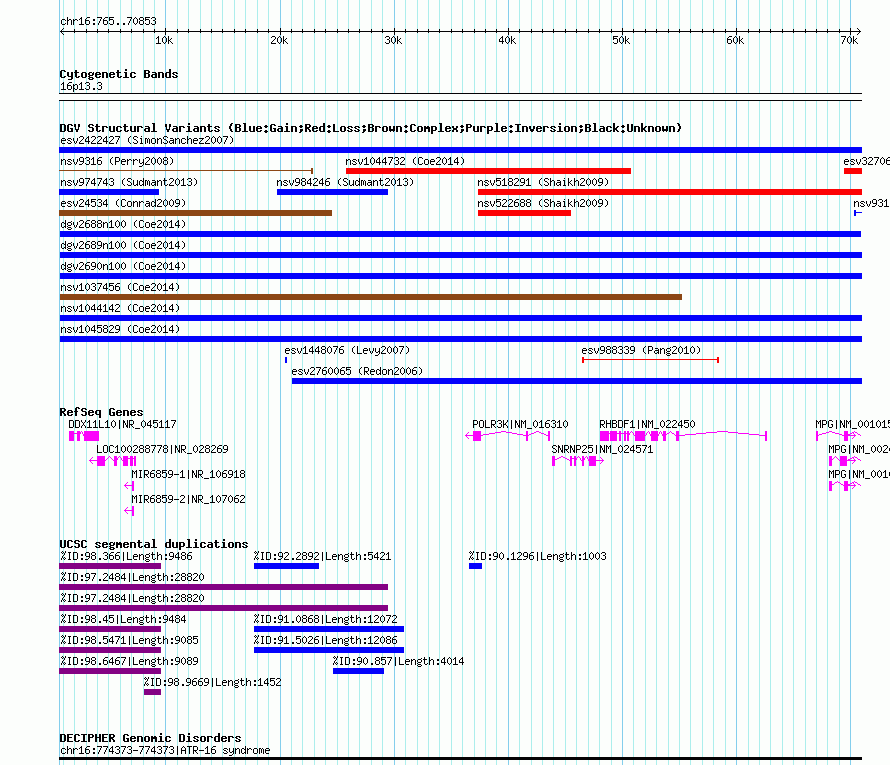Click the esv1448076 (Levy2007) label

347,350
